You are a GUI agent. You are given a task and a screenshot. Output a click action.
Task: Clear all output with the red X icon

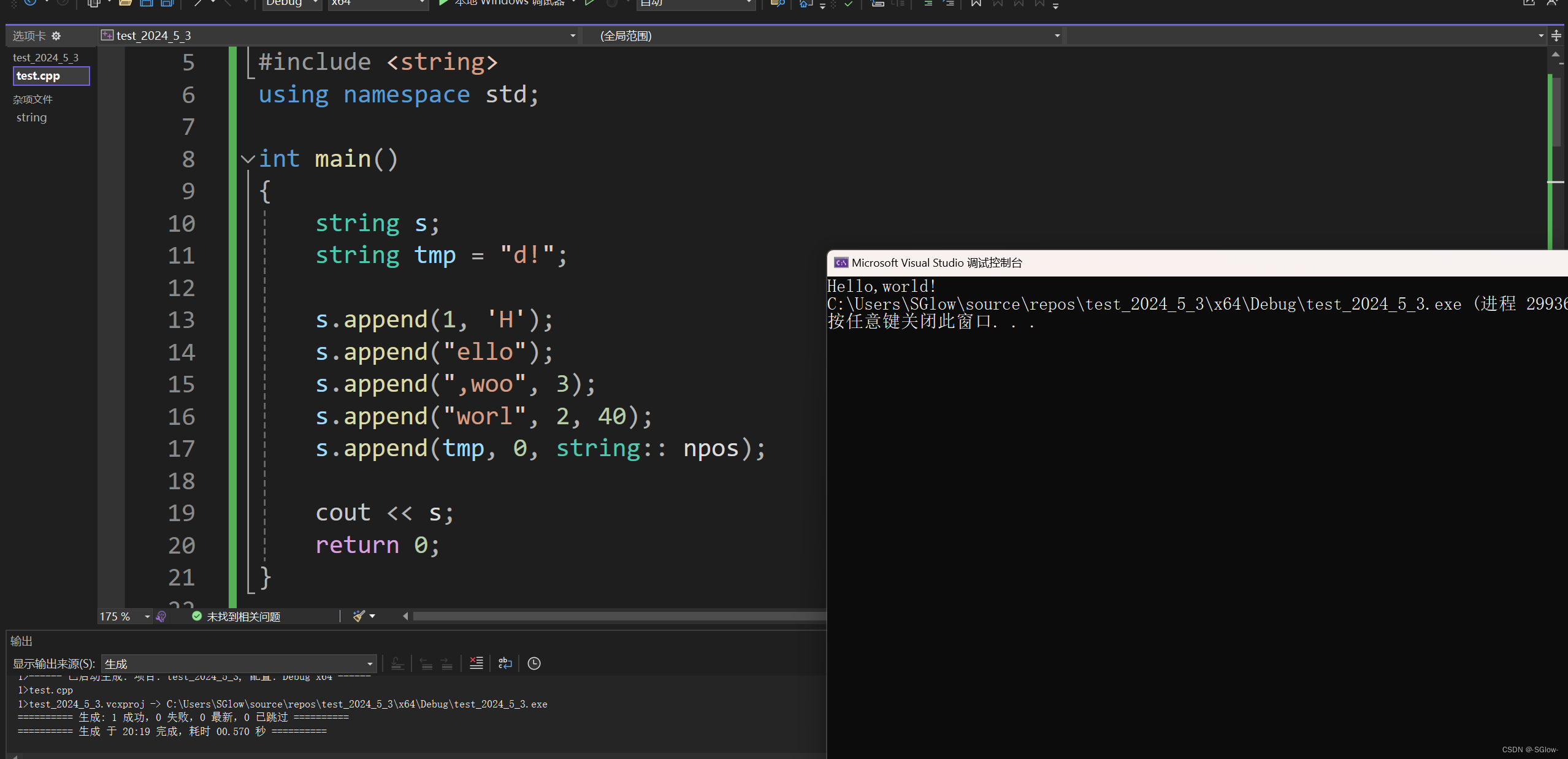click(x=476, y=663)
